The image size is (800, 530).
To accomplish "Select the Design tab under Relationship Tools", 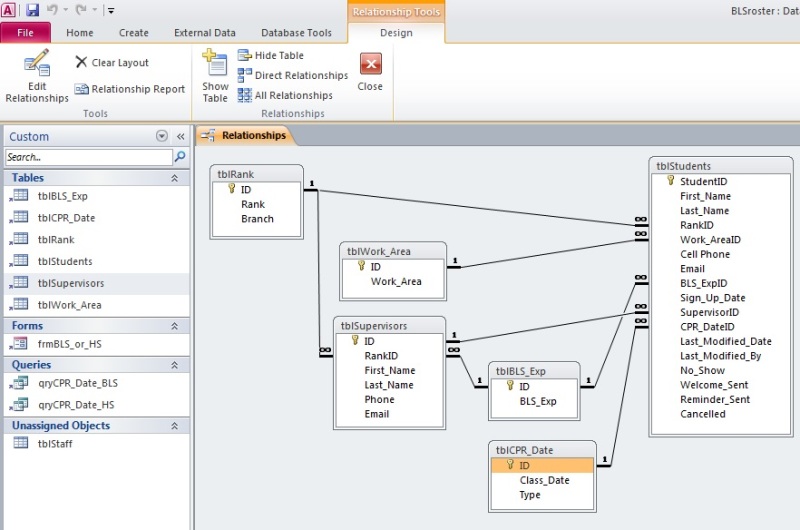I will [x=396, y=33].
